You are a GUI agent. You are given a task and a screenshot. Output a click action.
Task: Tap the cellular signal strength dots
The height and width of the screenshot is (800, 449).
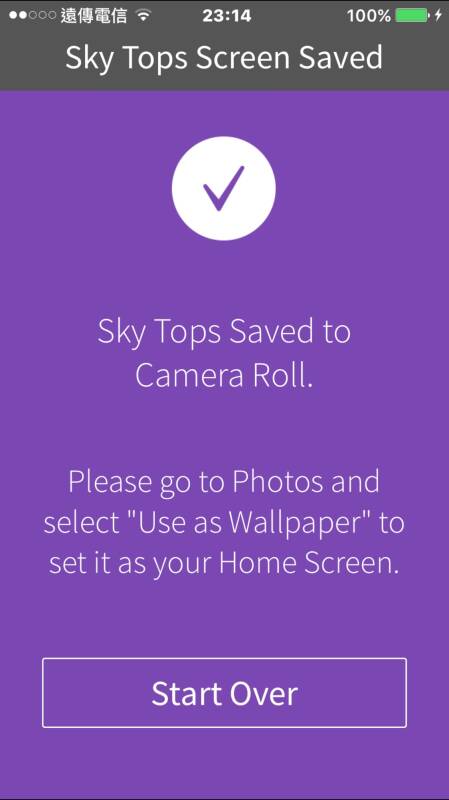pos(32,15)
